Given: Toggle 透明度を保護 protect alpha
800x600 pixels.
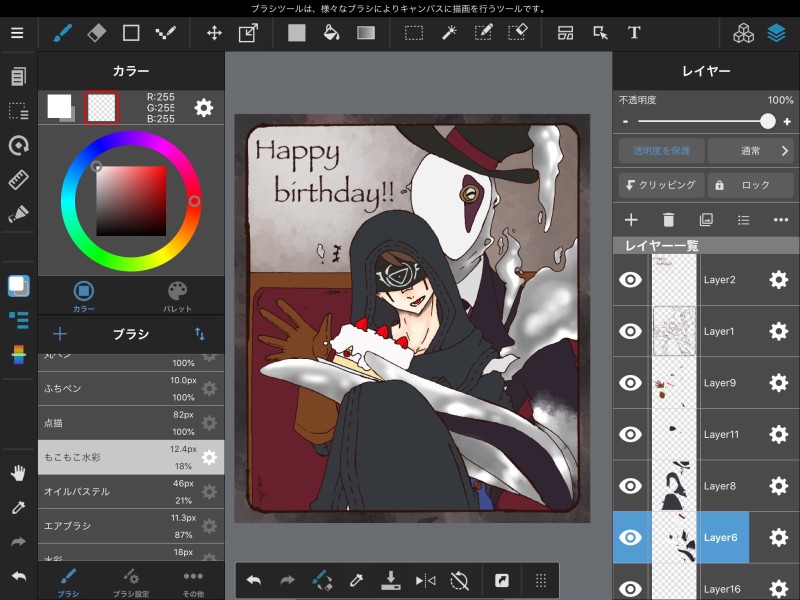Looking at the screenshot, I should tap(661, 151).
